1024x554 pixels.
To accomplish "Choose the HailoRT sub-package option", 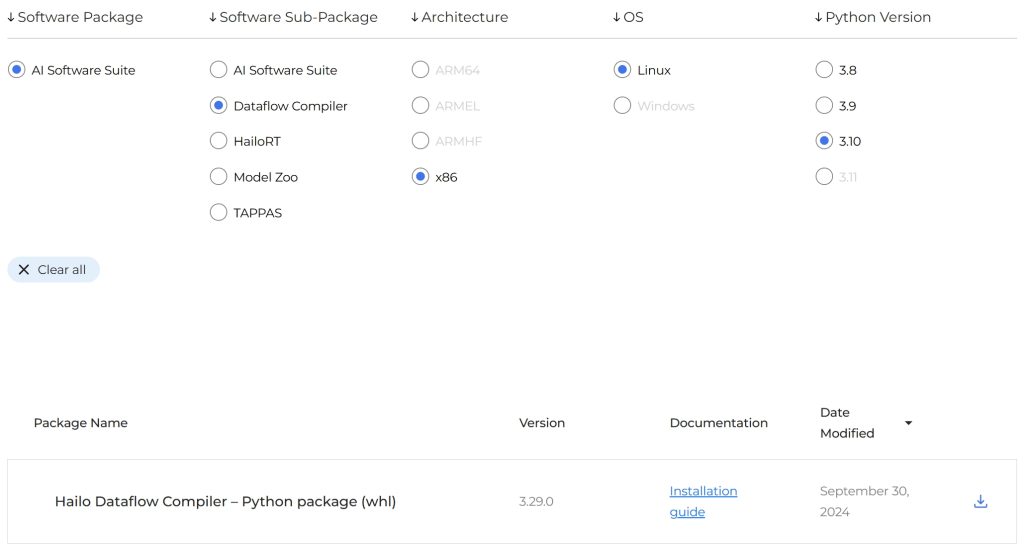I will pos(218,141).
